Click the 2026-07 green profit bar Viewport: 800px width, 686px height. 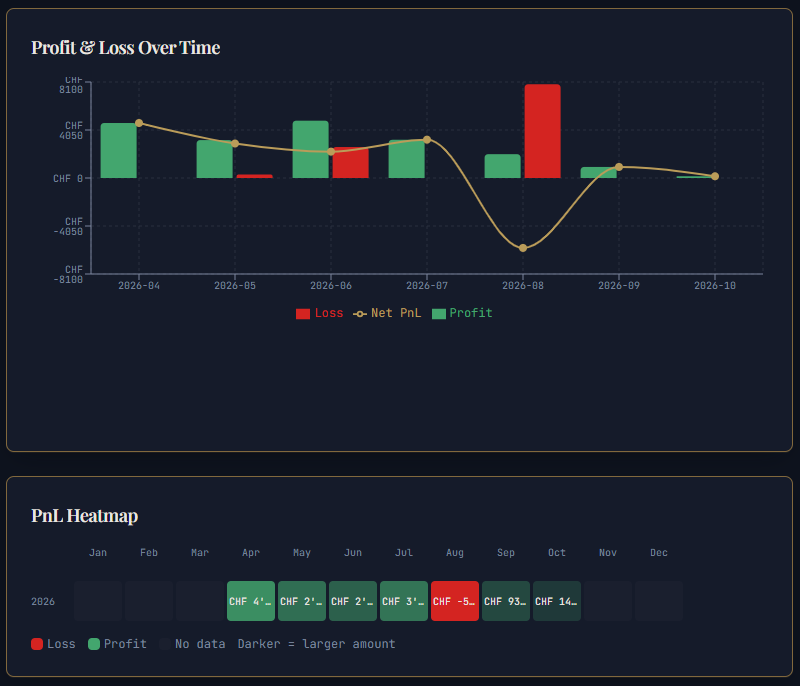coord(406,159)
